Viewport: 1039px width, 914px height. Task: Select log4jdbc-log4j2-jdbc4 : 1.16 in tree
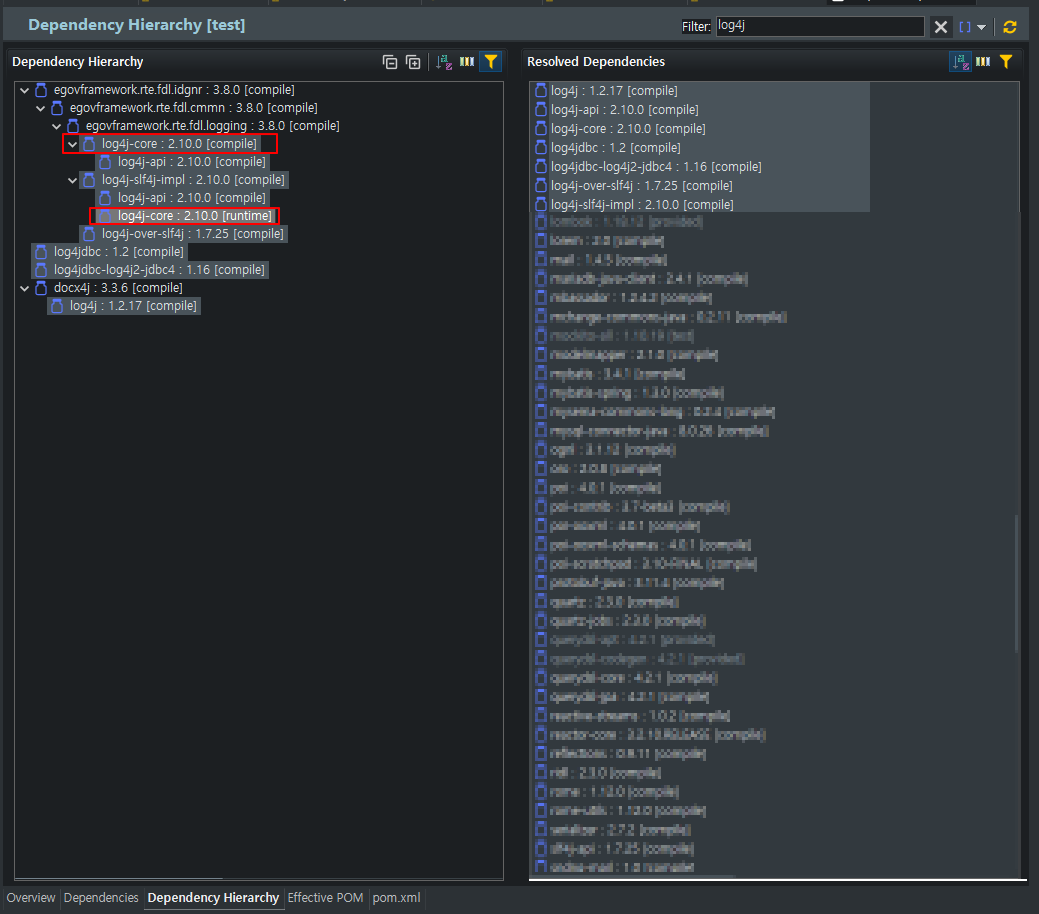[x=159, y=269]
